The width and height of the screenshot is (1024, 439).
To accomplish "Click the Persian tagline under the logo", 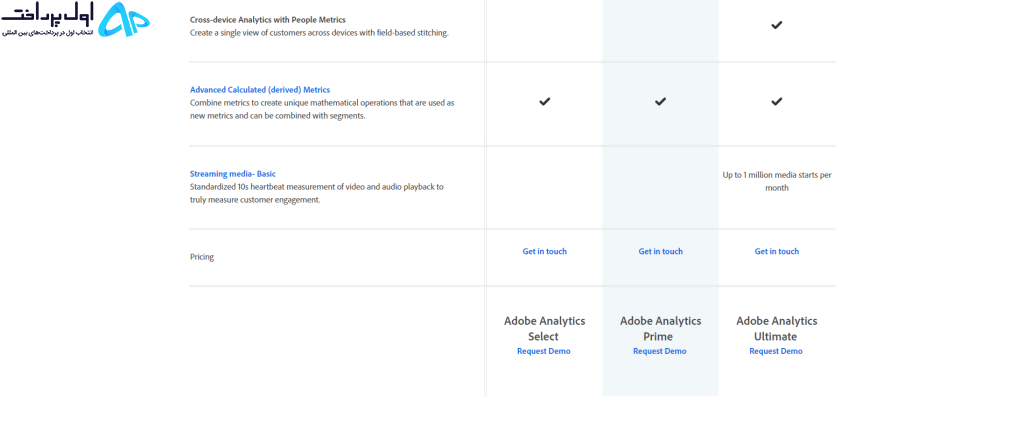I will [x=50, y=33].
